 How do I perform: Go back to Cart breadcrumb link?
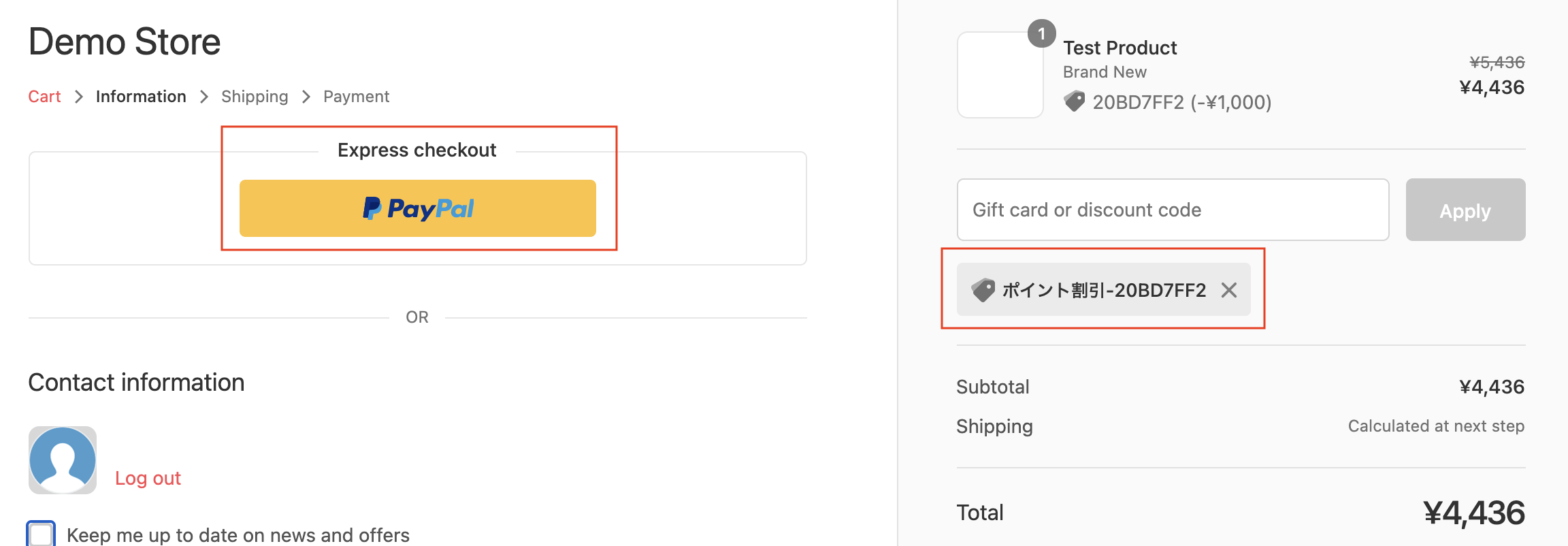pos(44,97)
